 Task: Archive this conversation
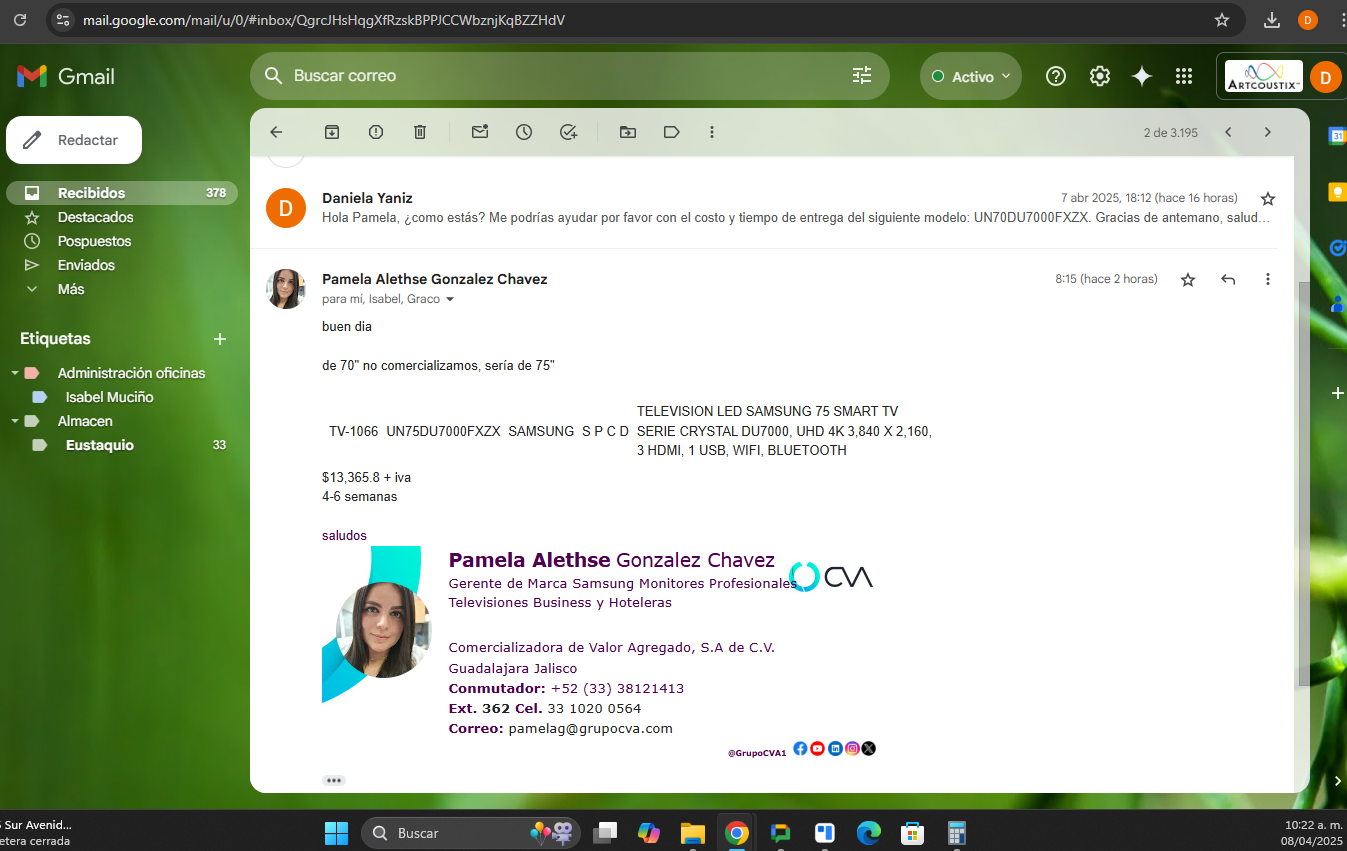click(332, 132)
